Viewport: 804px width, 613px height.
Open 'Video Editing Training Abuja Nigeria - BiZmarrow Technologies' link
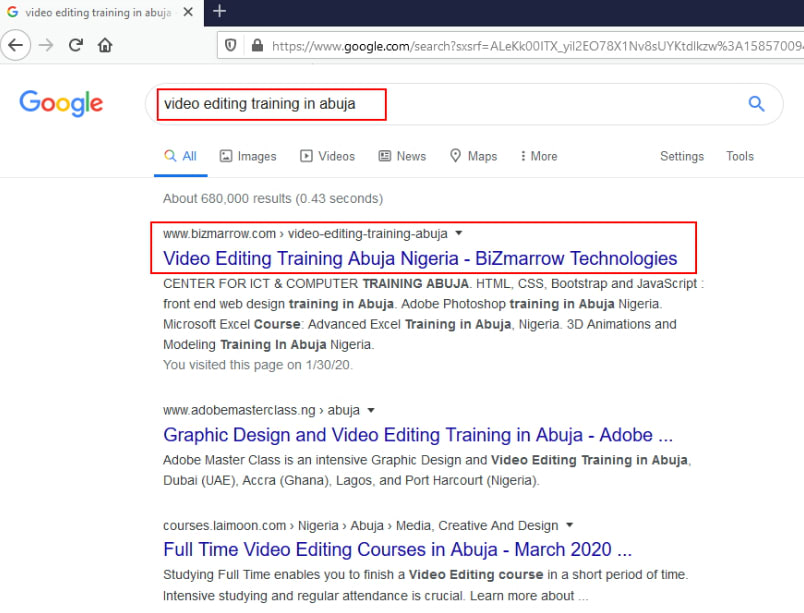pyautogui.click(x=420, y=259)
